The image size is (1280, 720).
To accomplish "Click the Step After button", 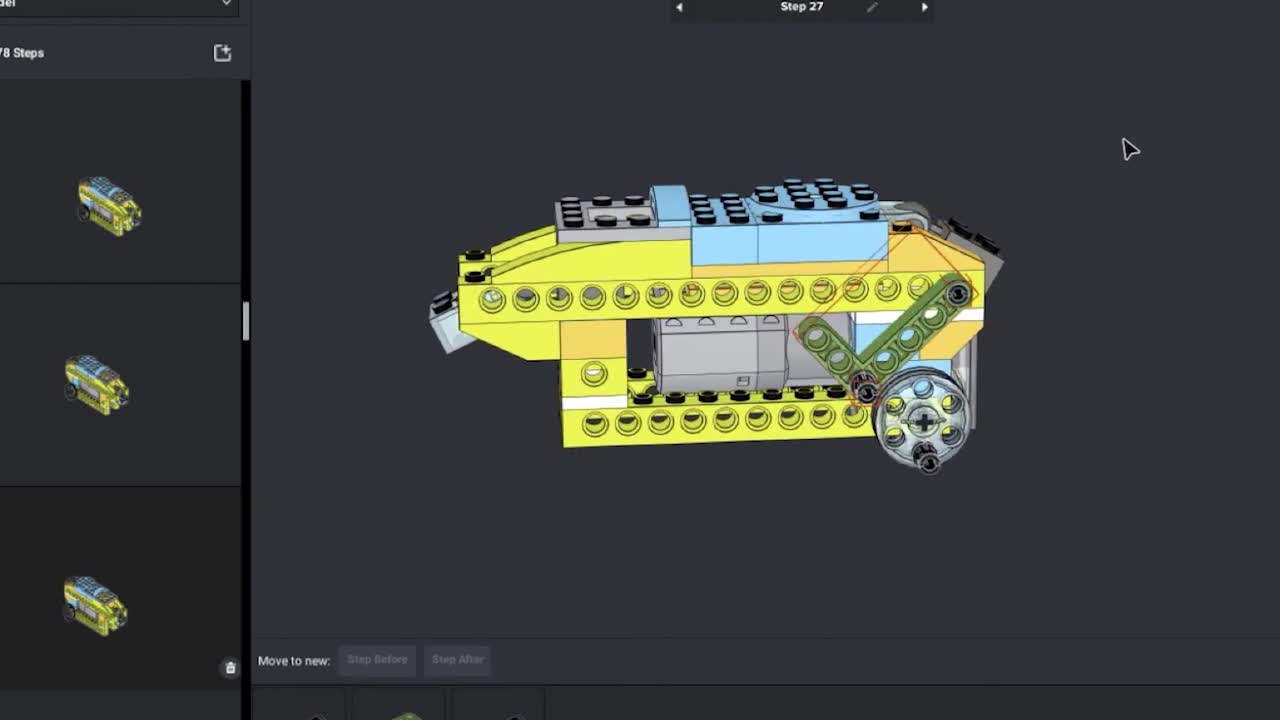I will 458,659.
